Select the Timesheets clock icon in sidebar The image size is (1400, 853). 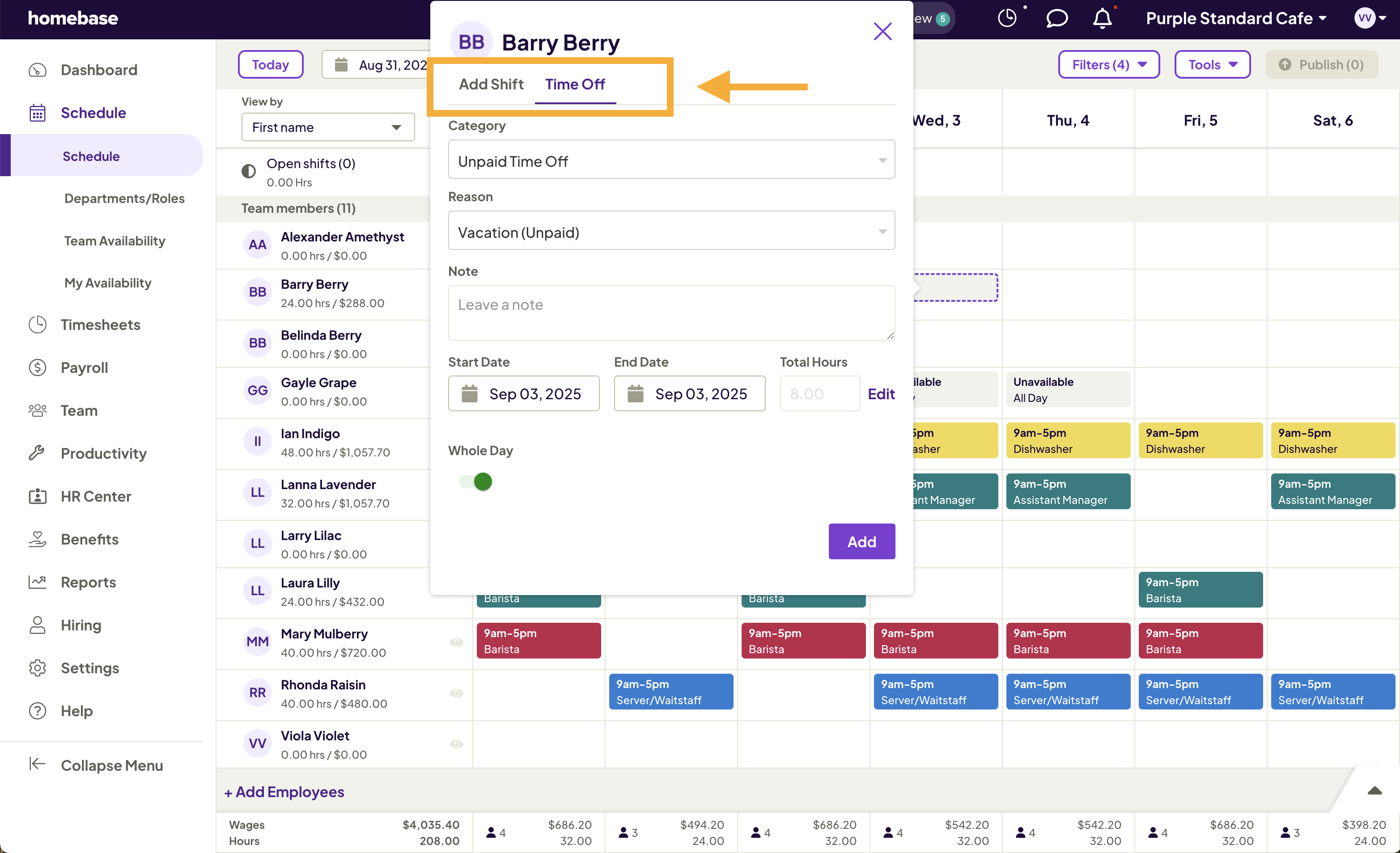[38, 324]
